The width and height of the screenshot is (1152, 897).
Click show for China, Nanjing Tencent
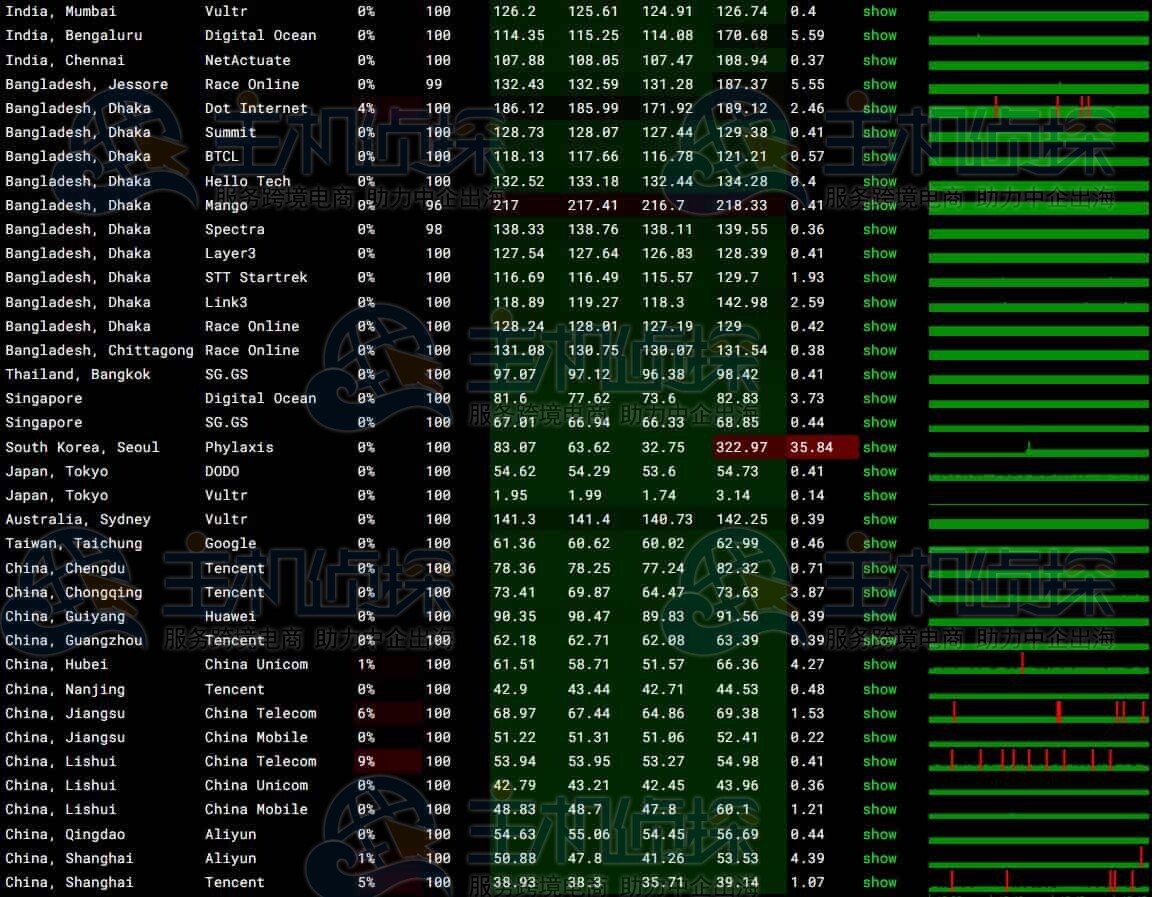coord(879,689)
